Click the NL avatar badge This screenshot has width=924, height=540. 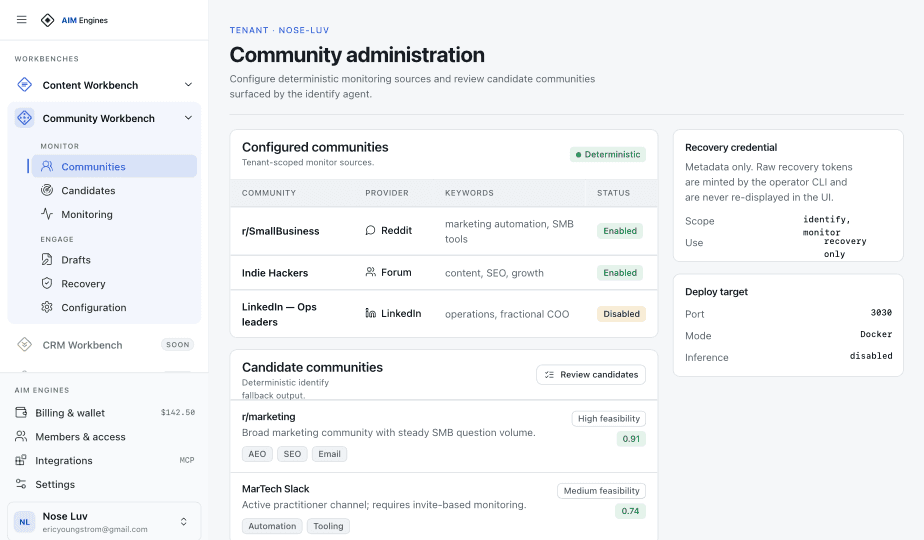[25, 522]
